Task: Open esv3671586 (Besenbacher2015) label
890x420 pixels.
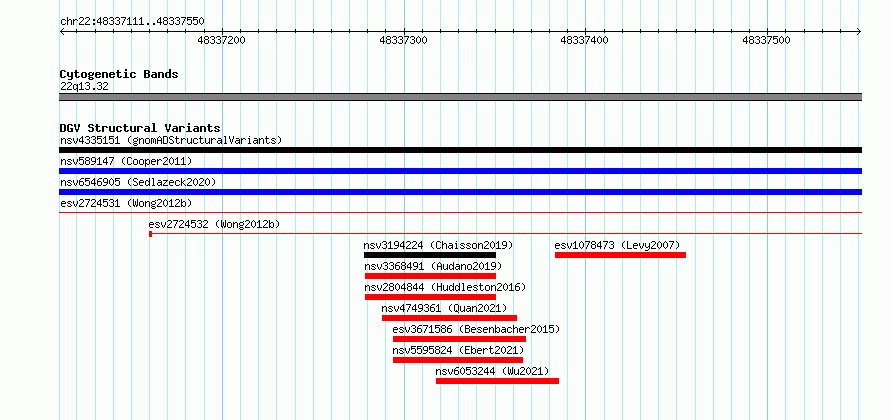Action: coord(476,329)
